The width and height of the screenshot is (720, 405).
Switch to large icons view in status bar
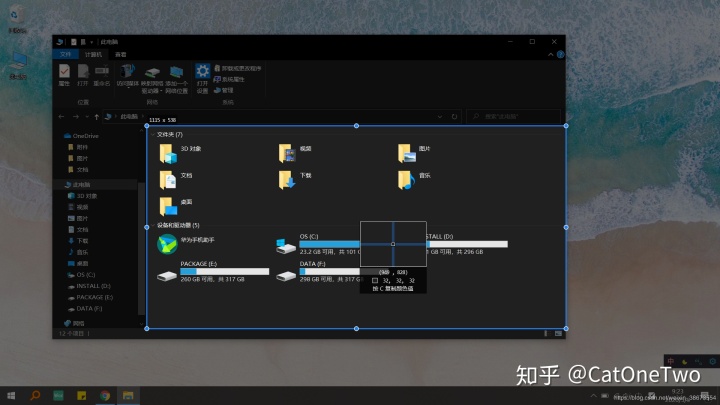(x=558, y=334)
